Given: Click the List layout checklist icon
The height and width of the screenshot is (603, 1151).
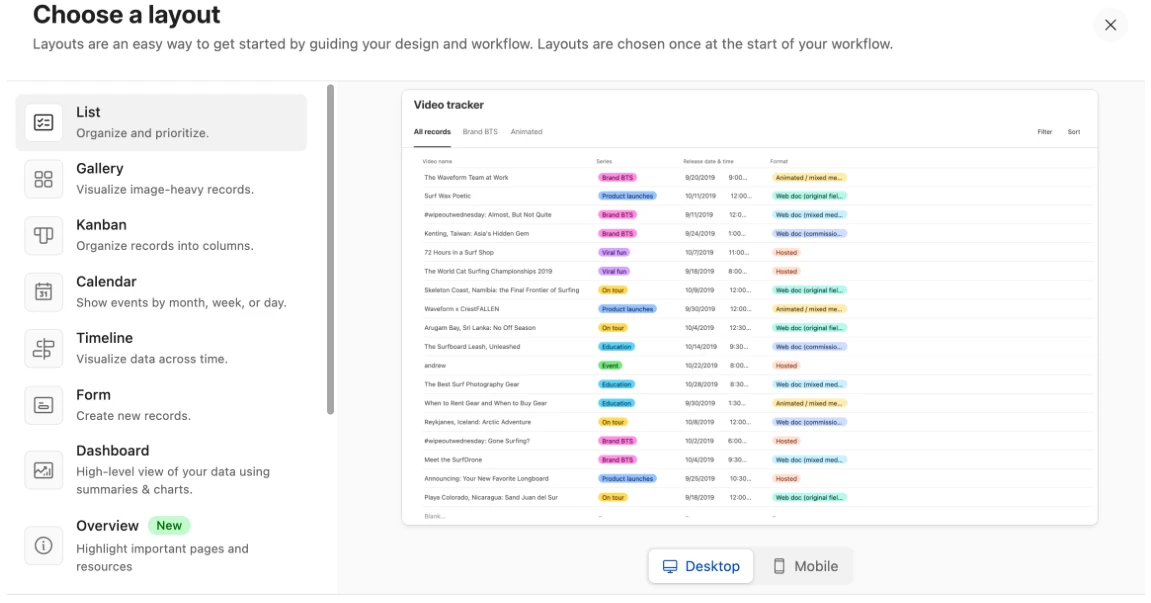Looking at the screenshot, I should 43,123.
